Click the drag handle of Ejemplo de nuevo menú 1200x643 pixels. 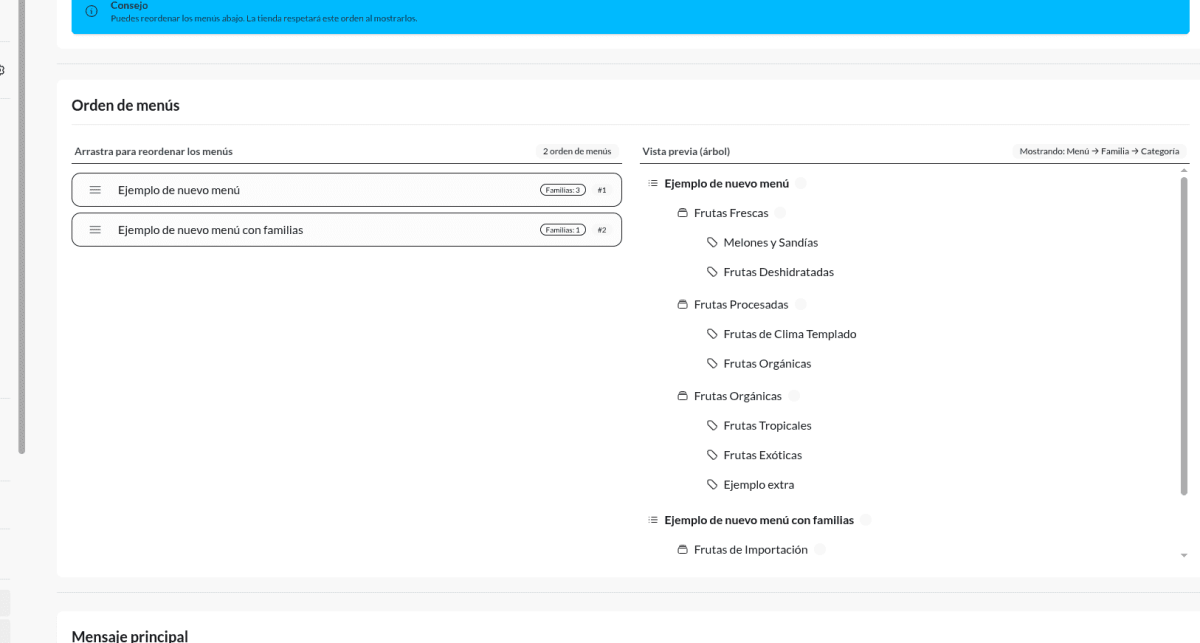pos(96,189)
